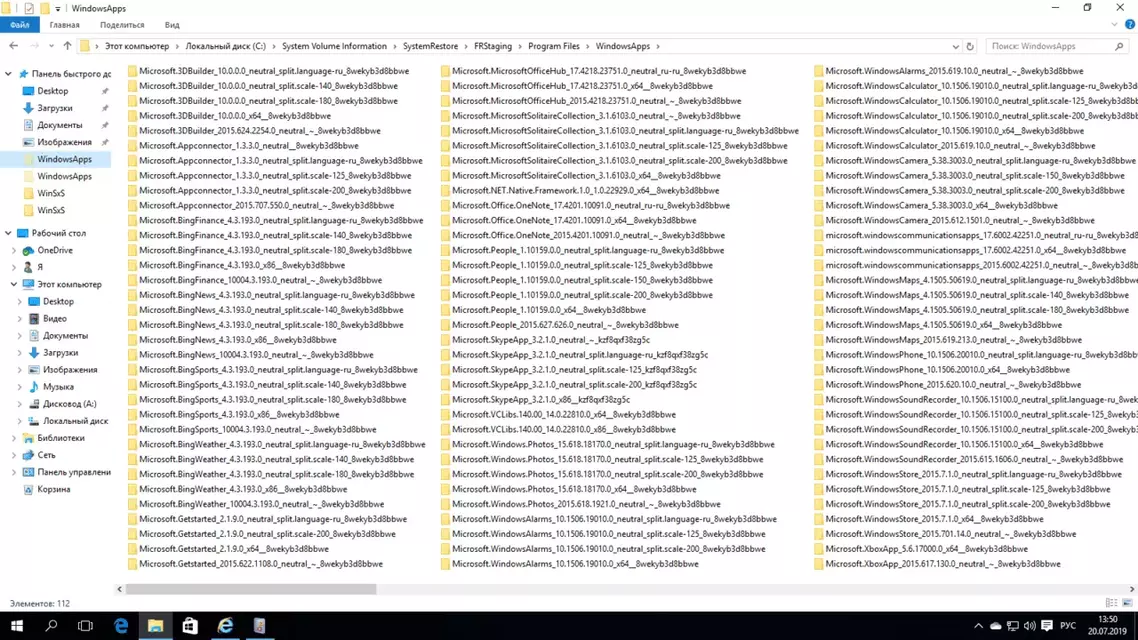
Task: Open the address bar history dropdown
Action: click(955, 46)
